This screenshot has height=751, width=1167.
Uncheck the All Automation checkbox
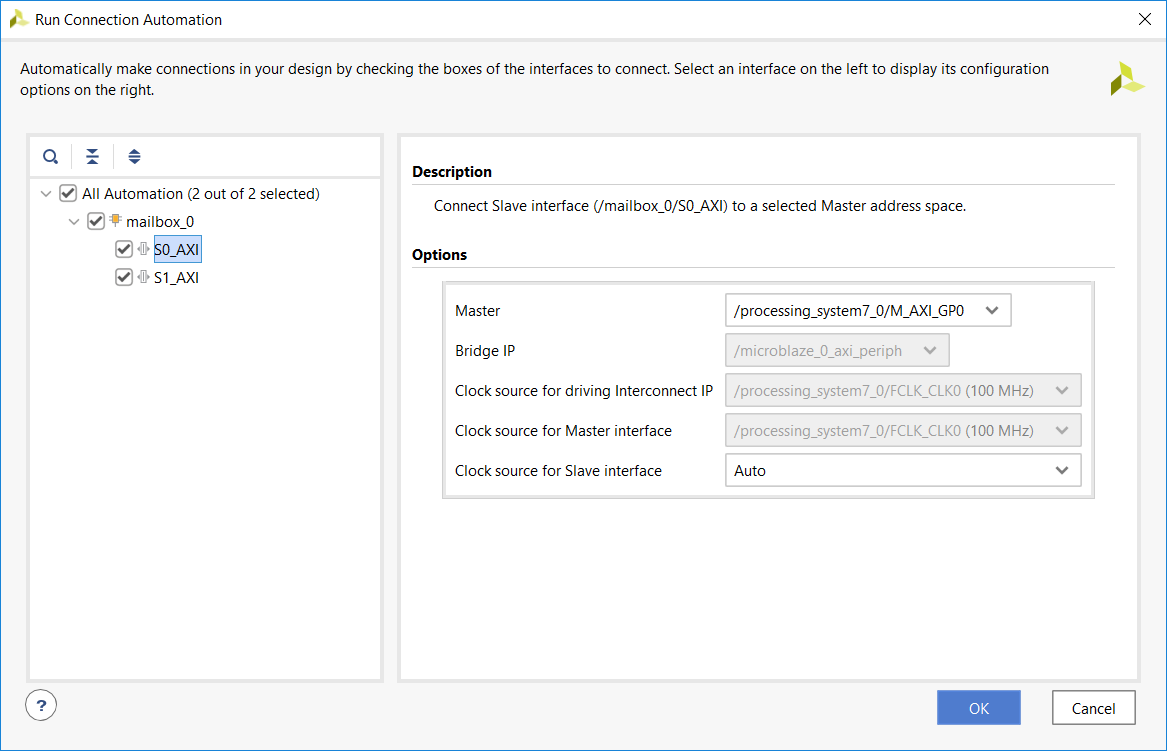(x=68, y=193)
